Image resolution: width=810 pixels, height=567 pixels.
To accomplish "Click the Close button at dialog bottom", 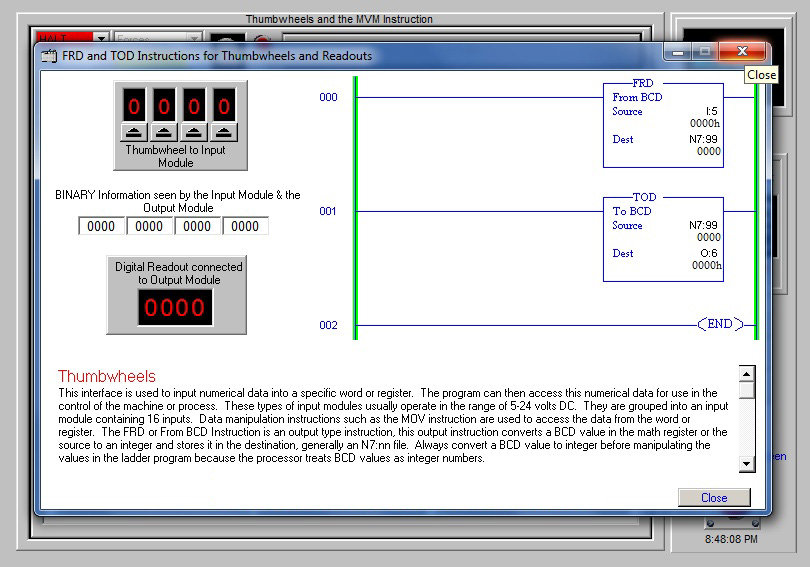I will click(714, 498).
